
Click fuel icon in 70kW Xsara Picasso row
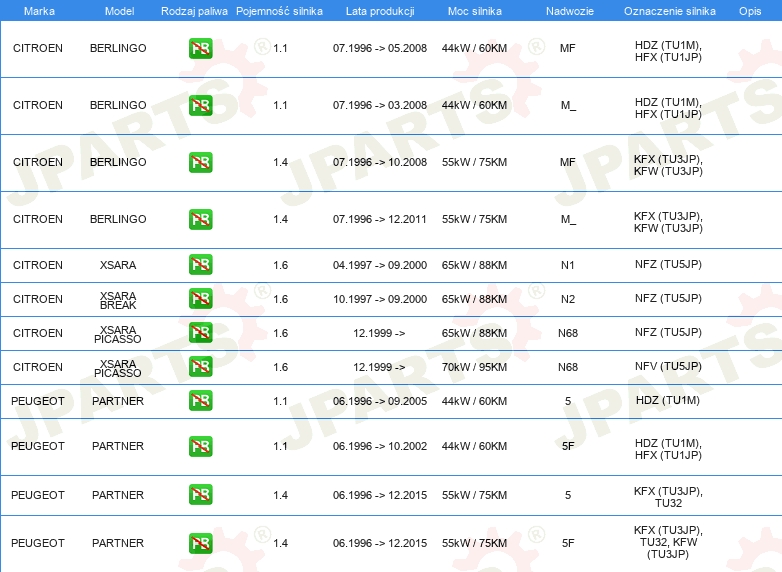(200, 367)
